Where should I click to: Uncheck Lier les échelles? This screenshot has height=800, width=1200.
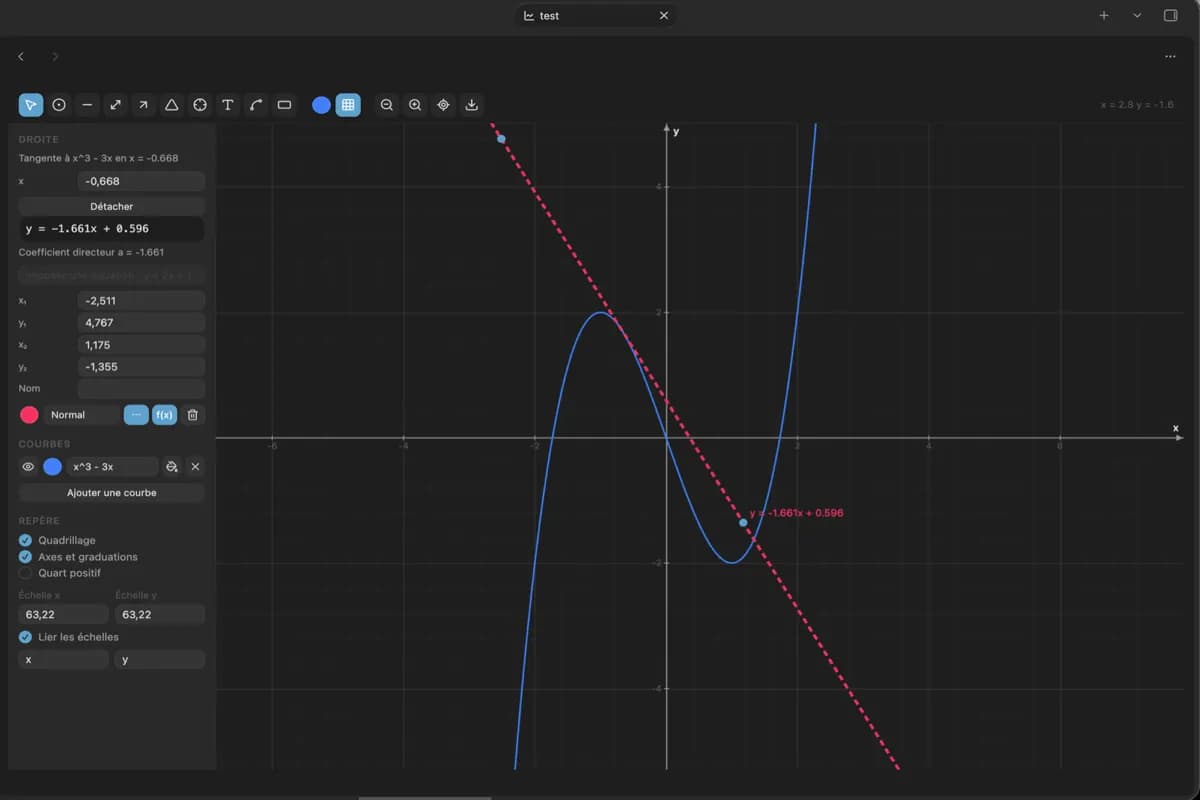click(26, 637)
